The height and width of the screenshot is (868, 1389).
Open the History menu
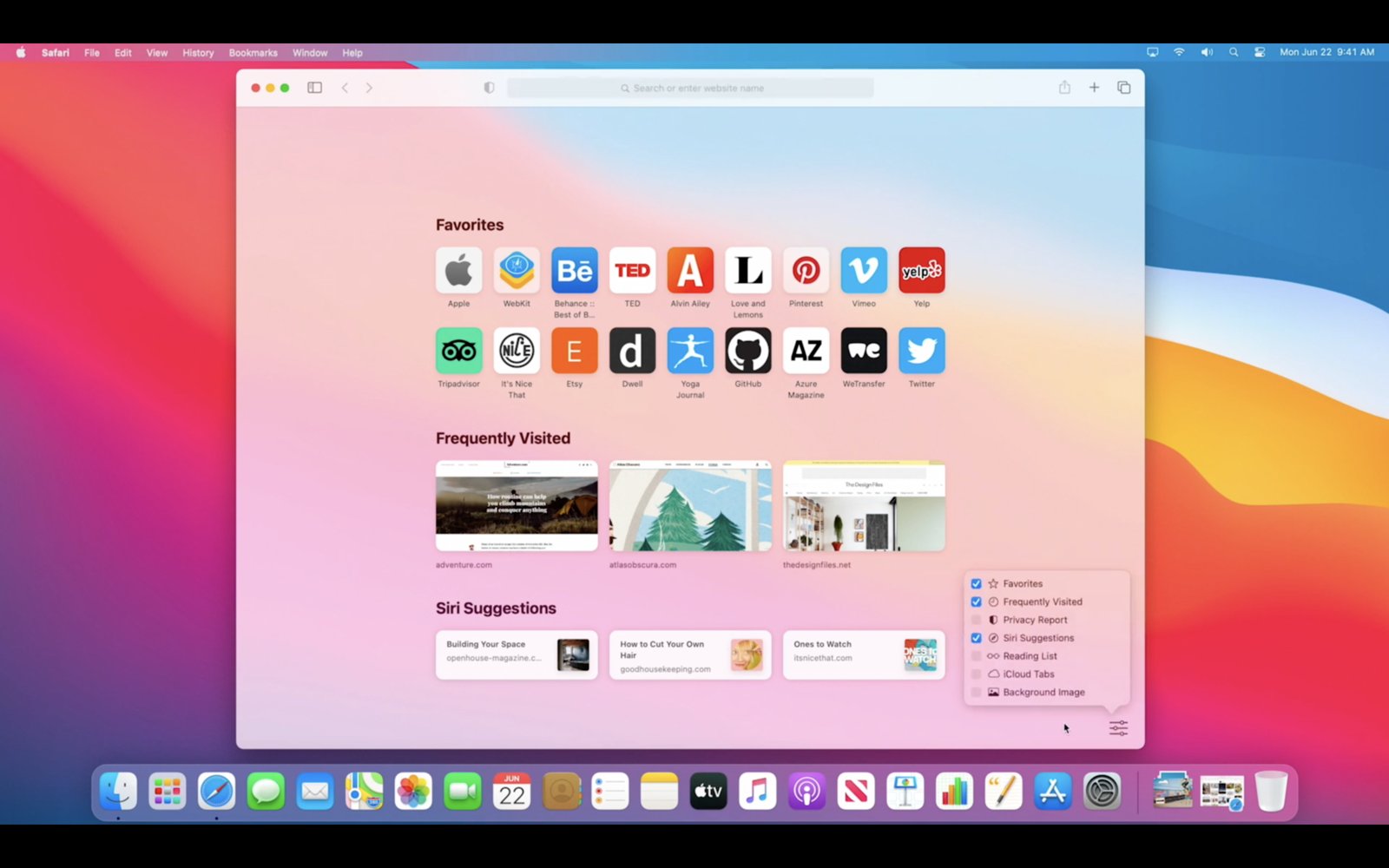click(198, 53)
